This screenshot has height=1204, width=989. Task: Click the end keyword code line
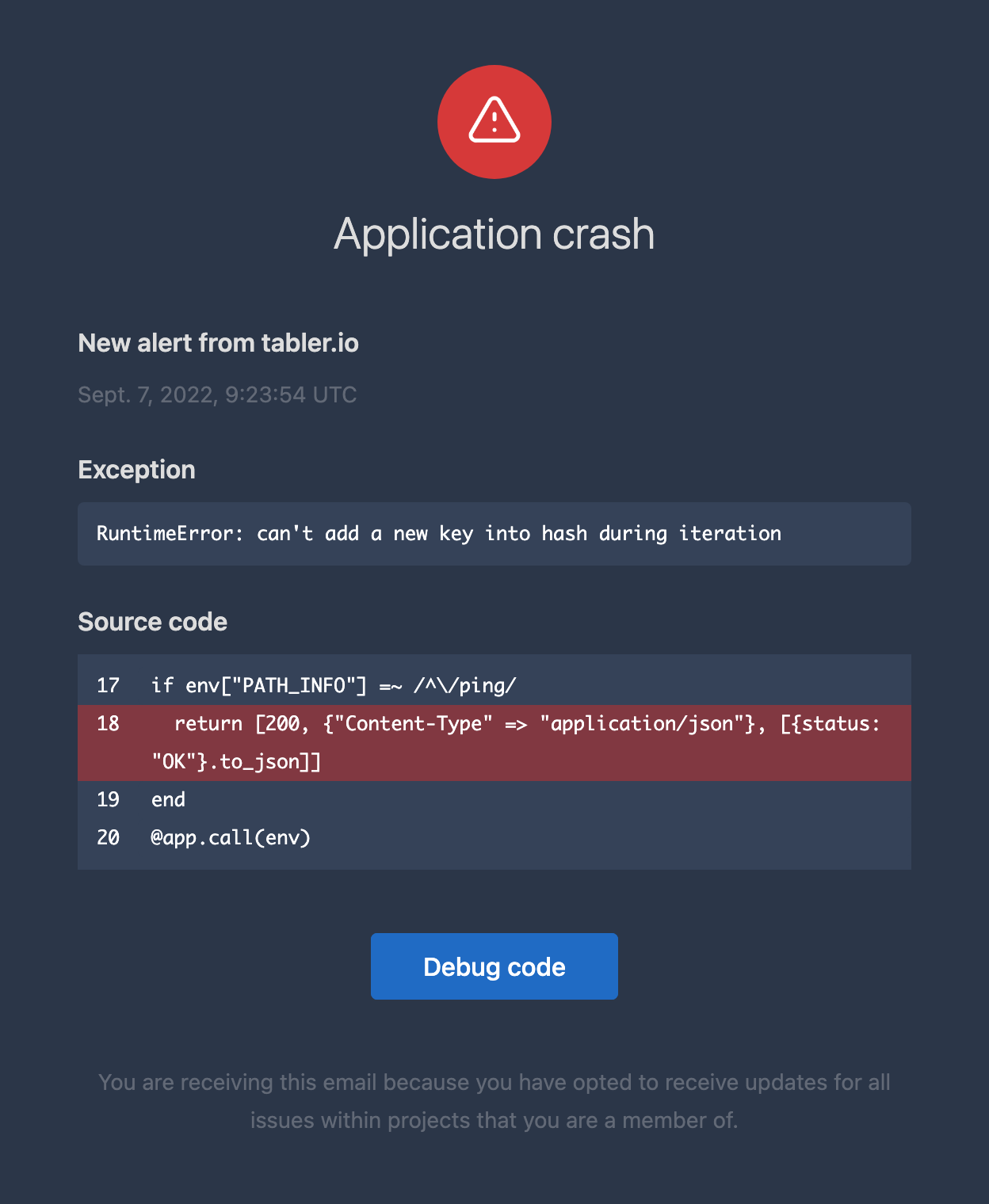[x=168, y=799]
